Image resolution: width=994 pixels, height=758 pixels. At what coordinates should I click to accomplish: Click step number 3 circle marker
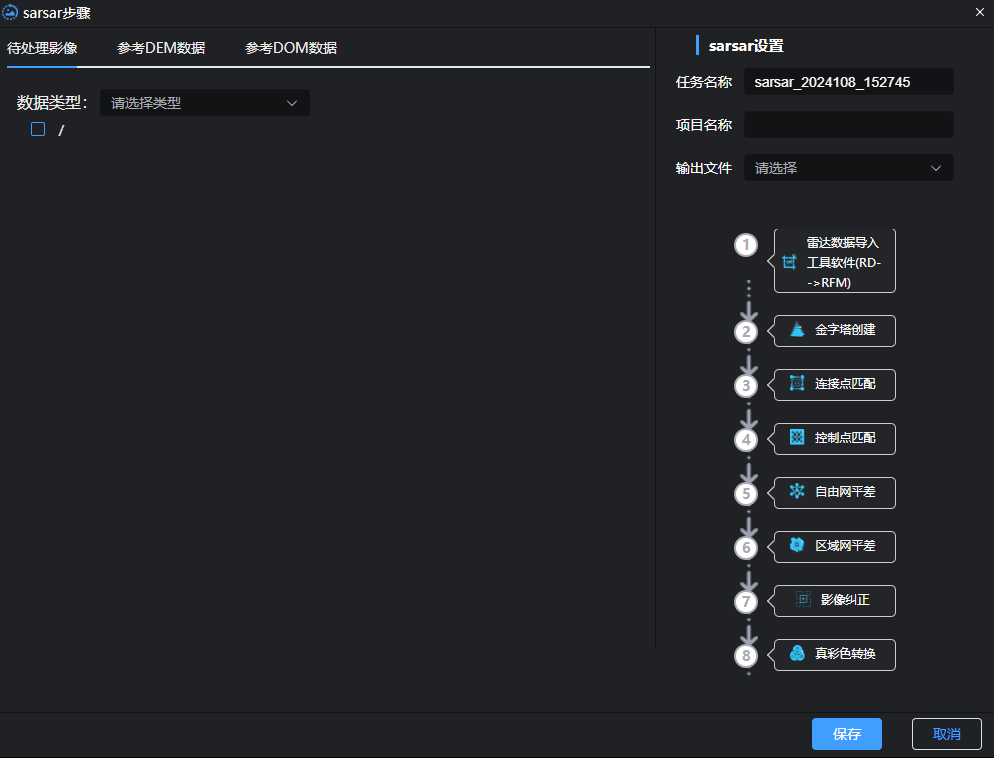pyautogui.click(x=746, y=384)
